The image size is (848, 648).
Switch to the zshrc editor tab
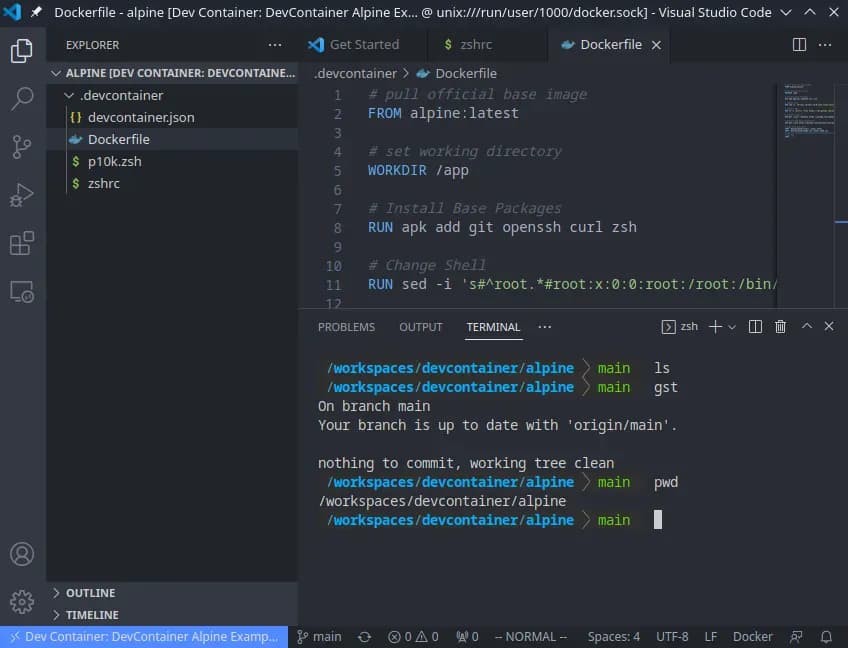[x=486, y=45]
